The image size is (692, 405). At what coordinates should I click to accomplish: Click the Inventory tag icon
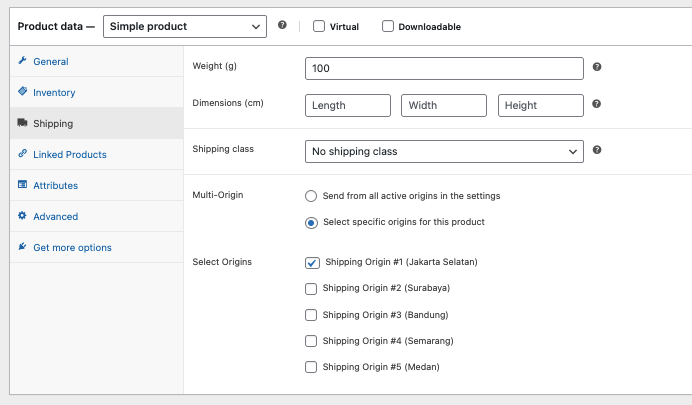click(x=22, y=92)
